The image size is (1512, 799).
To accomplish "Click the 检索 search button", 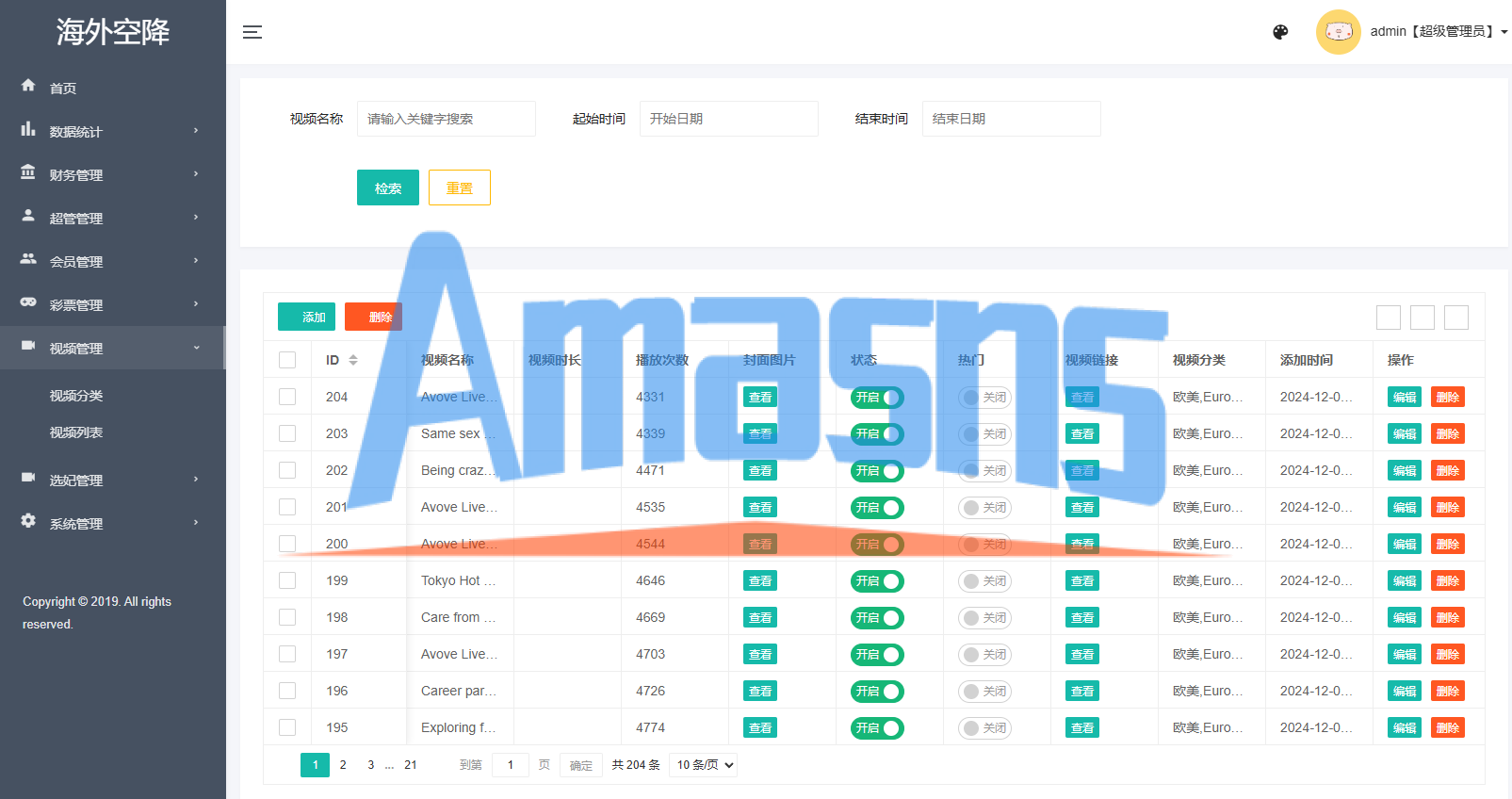I will 388,188.
